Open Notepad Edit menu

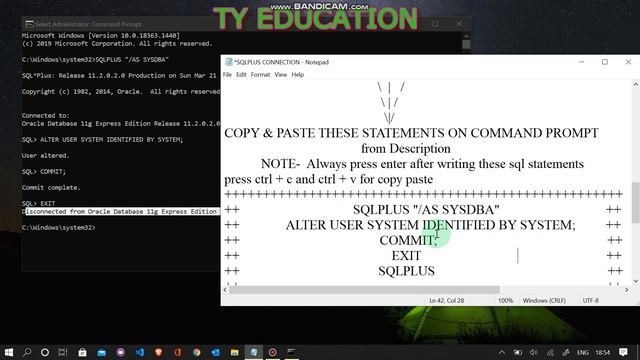241,75
